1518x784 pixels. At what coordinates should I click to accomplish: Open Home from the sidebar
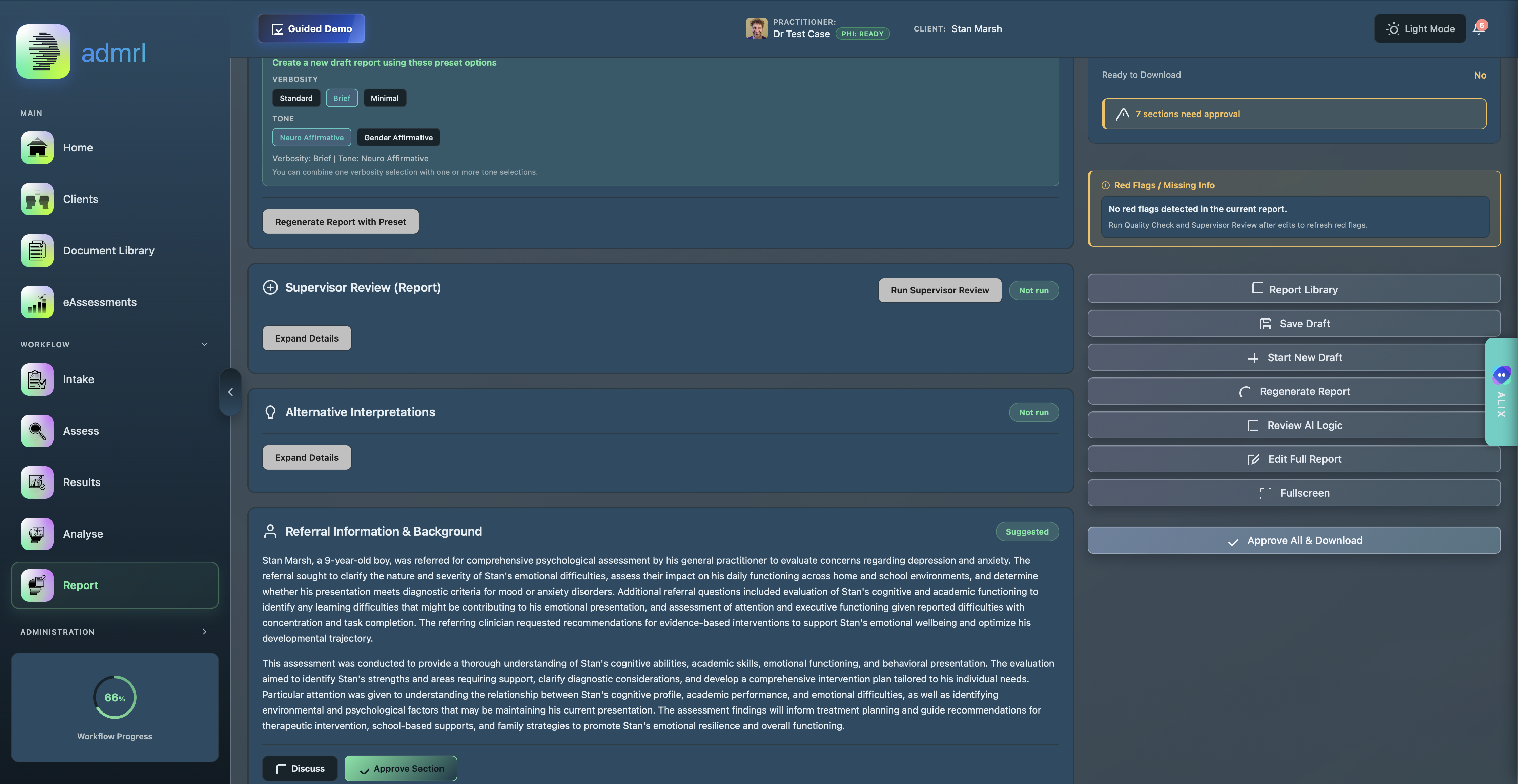(77, 148)
